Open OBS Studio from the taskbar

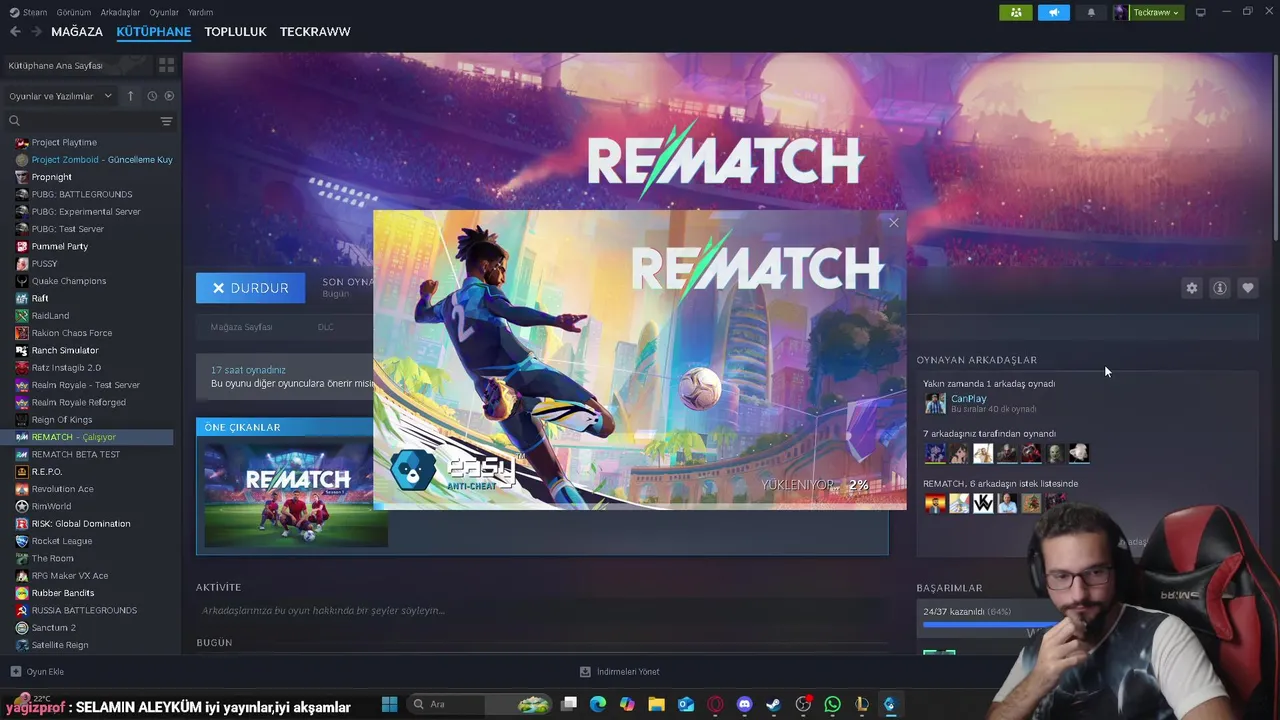[x=803, y=704]
